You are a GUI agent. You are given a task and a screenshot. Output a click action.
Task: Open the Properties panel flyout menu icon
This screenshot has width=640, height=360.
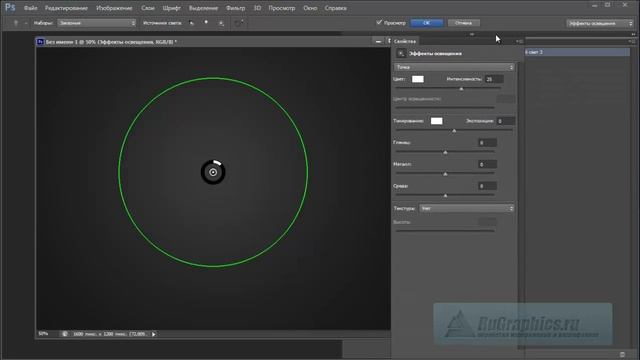[519, 41]
